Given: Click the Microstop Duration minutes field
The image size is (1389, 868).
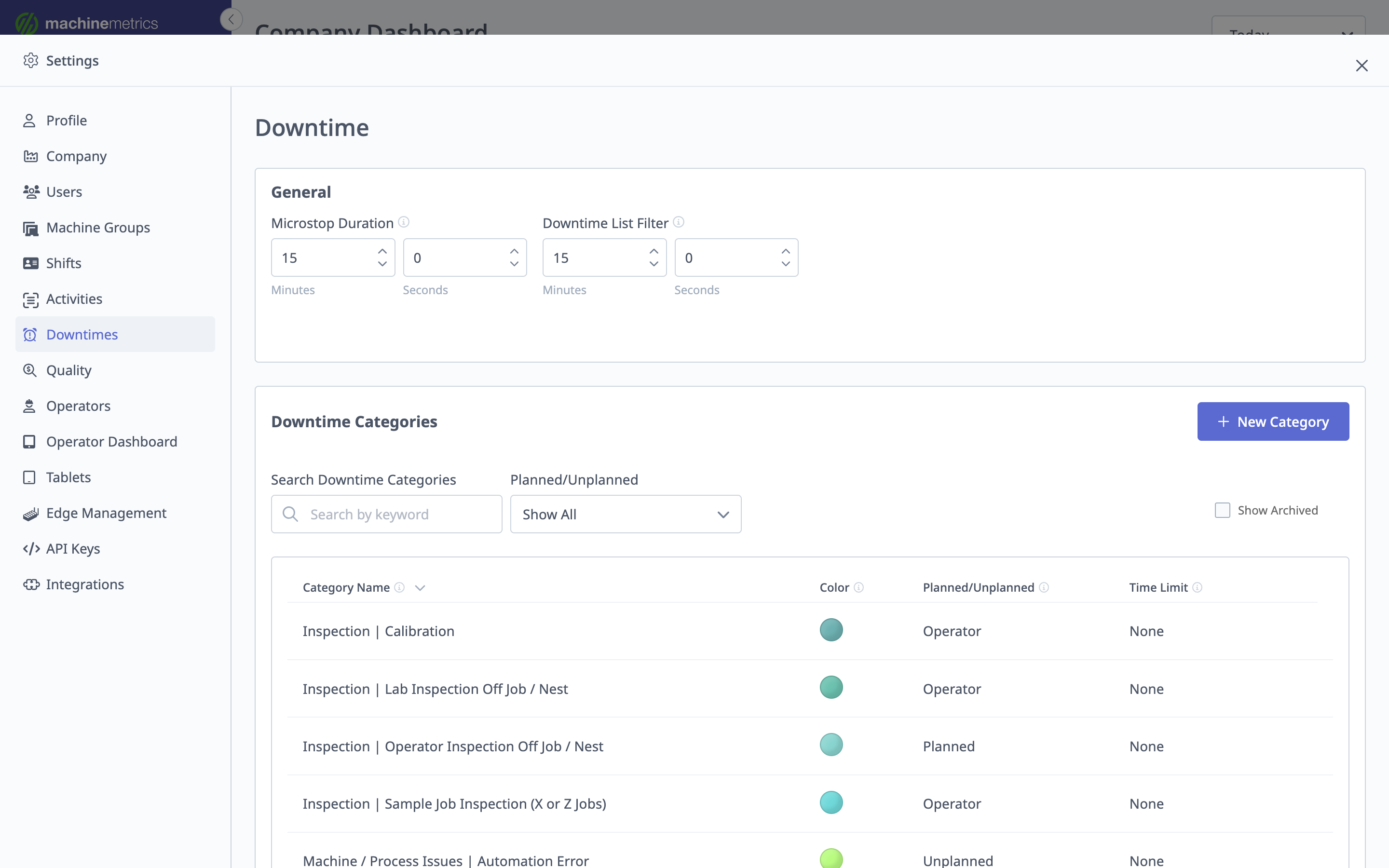Looking at the screenshot, I should (x=333, y=258).
